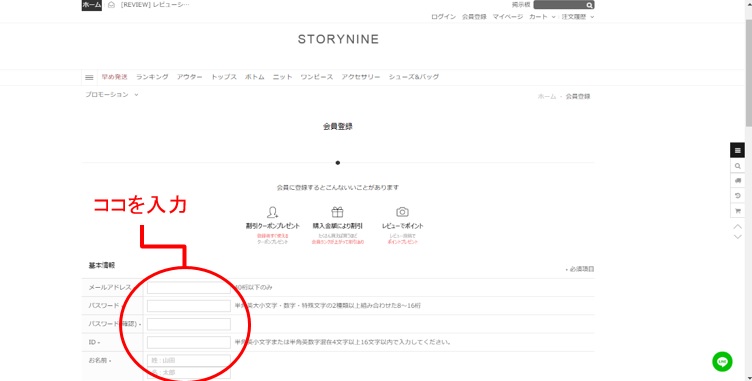This screenshot has width=752, height=381.
Task: Open the シューズ&バッグ category
Action: pos(413,77)
